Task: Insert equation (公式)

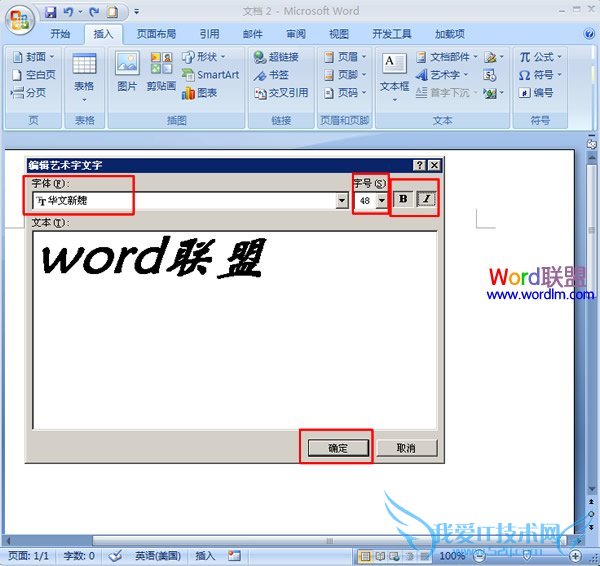Action: 540,57
